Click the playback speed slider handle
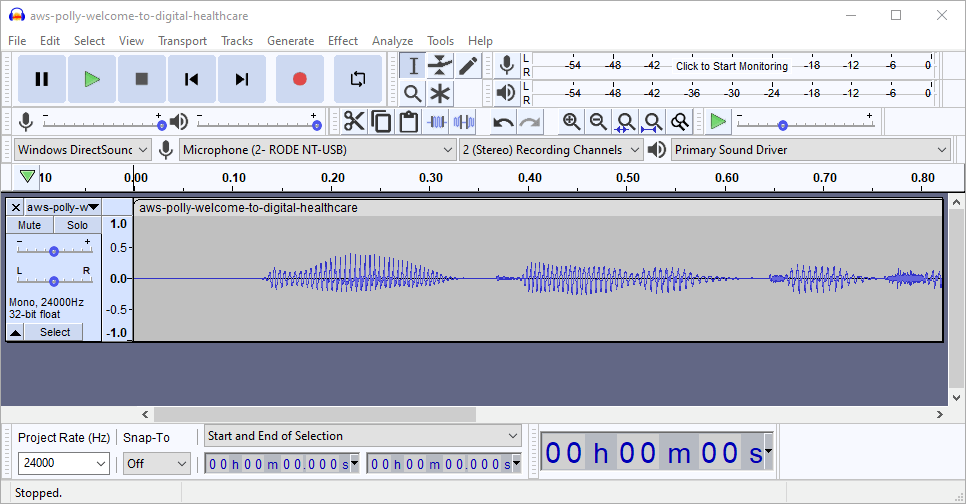 [x=782, y=125]
